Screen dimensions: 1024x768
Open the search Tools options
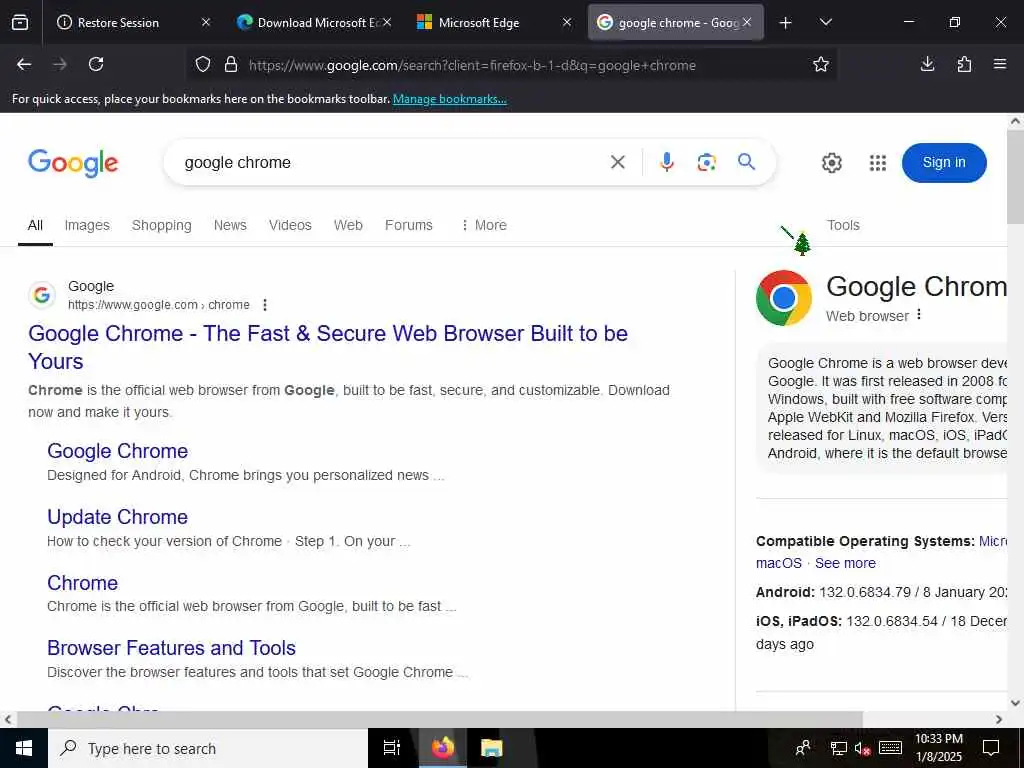click(x=843, y=225)
